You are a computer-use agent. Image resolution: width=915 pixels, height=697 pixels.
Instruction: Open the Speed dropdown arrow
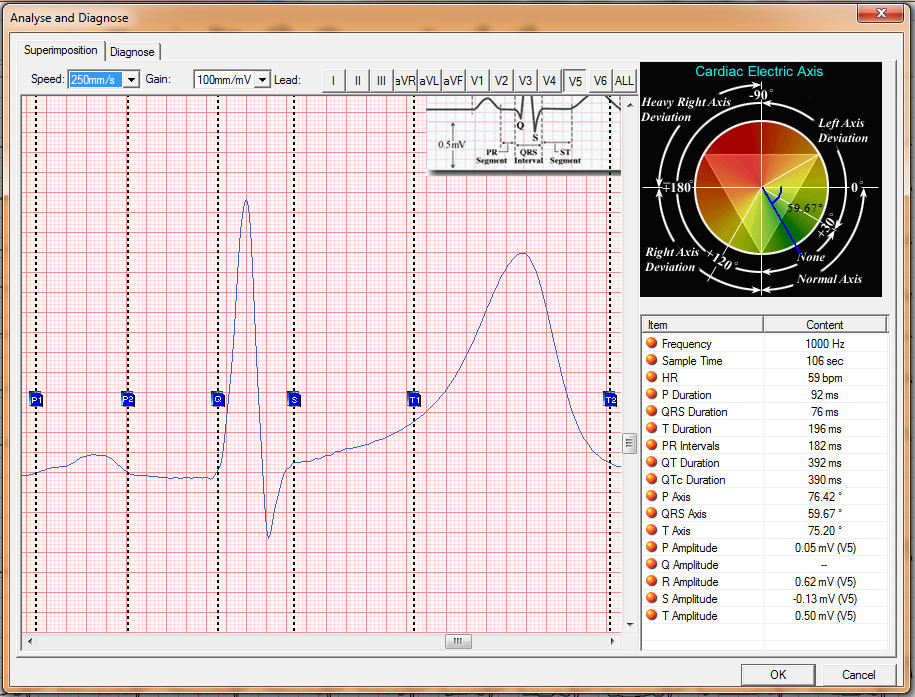tap(132, 79)
